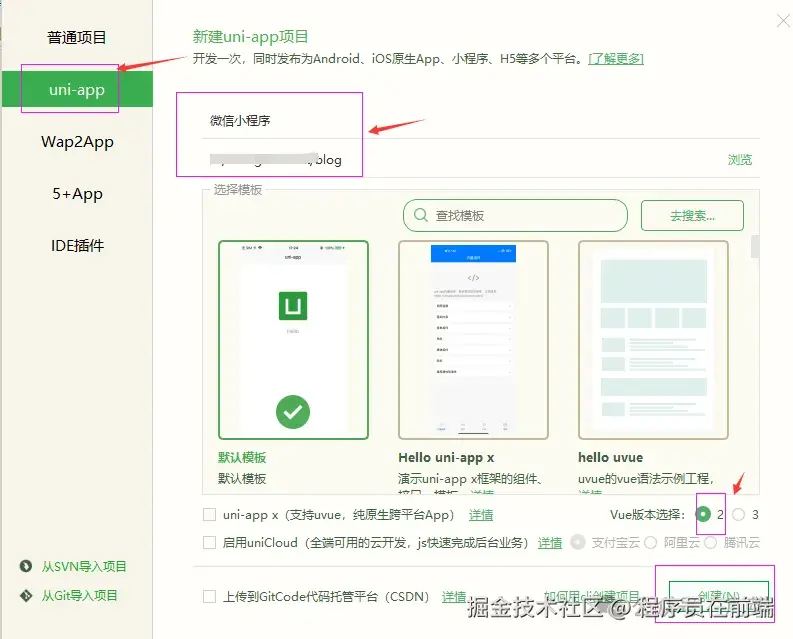
Task: Click the 默认模板 green title text
Action: [x=242, y=457]
